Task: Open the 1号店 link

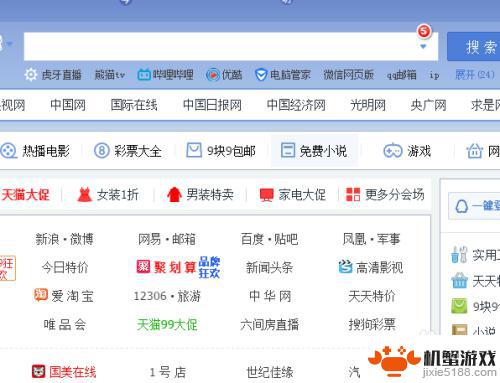Action: click(x=168, y=372)
